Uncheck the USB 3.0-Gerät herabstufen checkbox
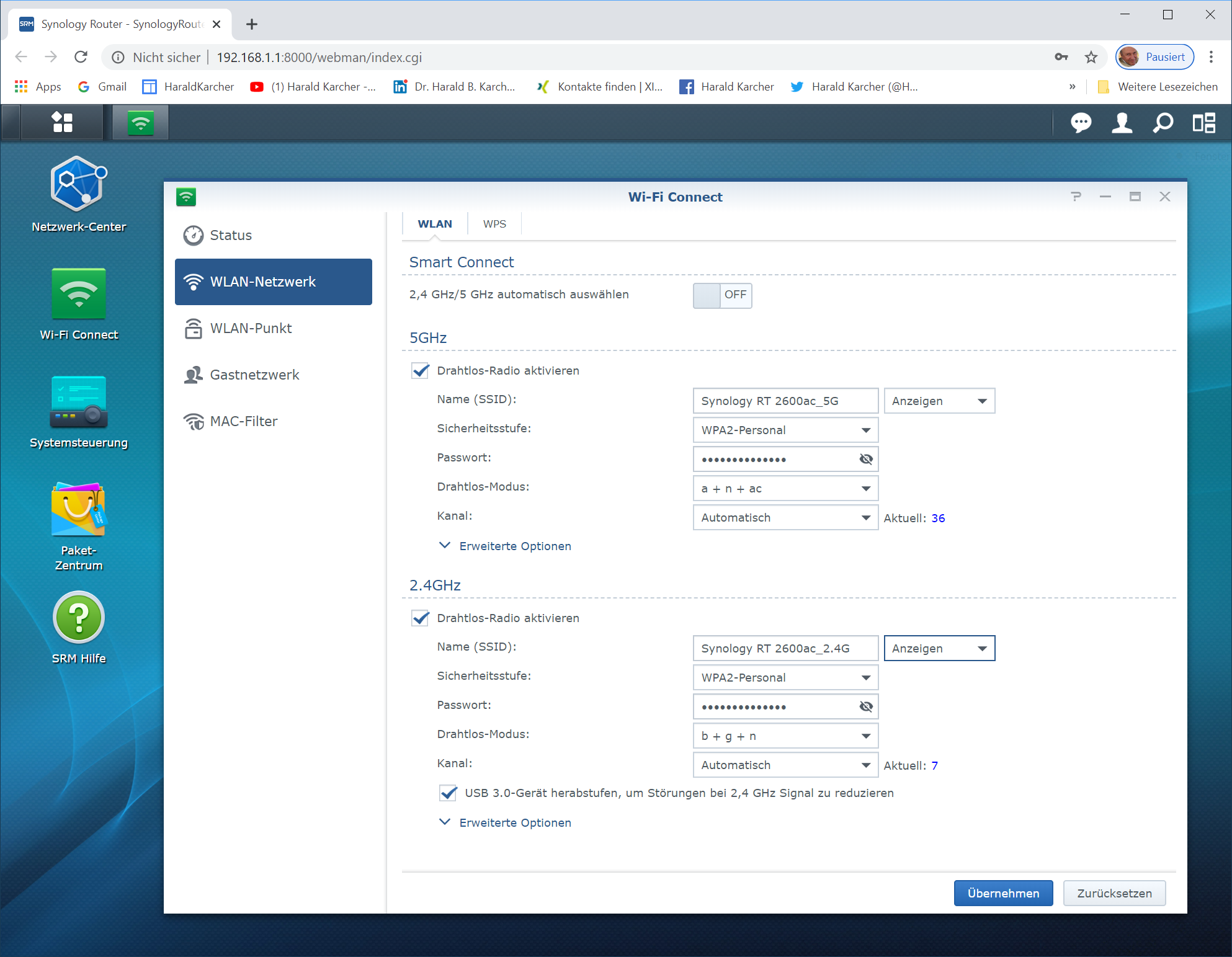The width and height of the screenshot is (1232, 957). 448,793
